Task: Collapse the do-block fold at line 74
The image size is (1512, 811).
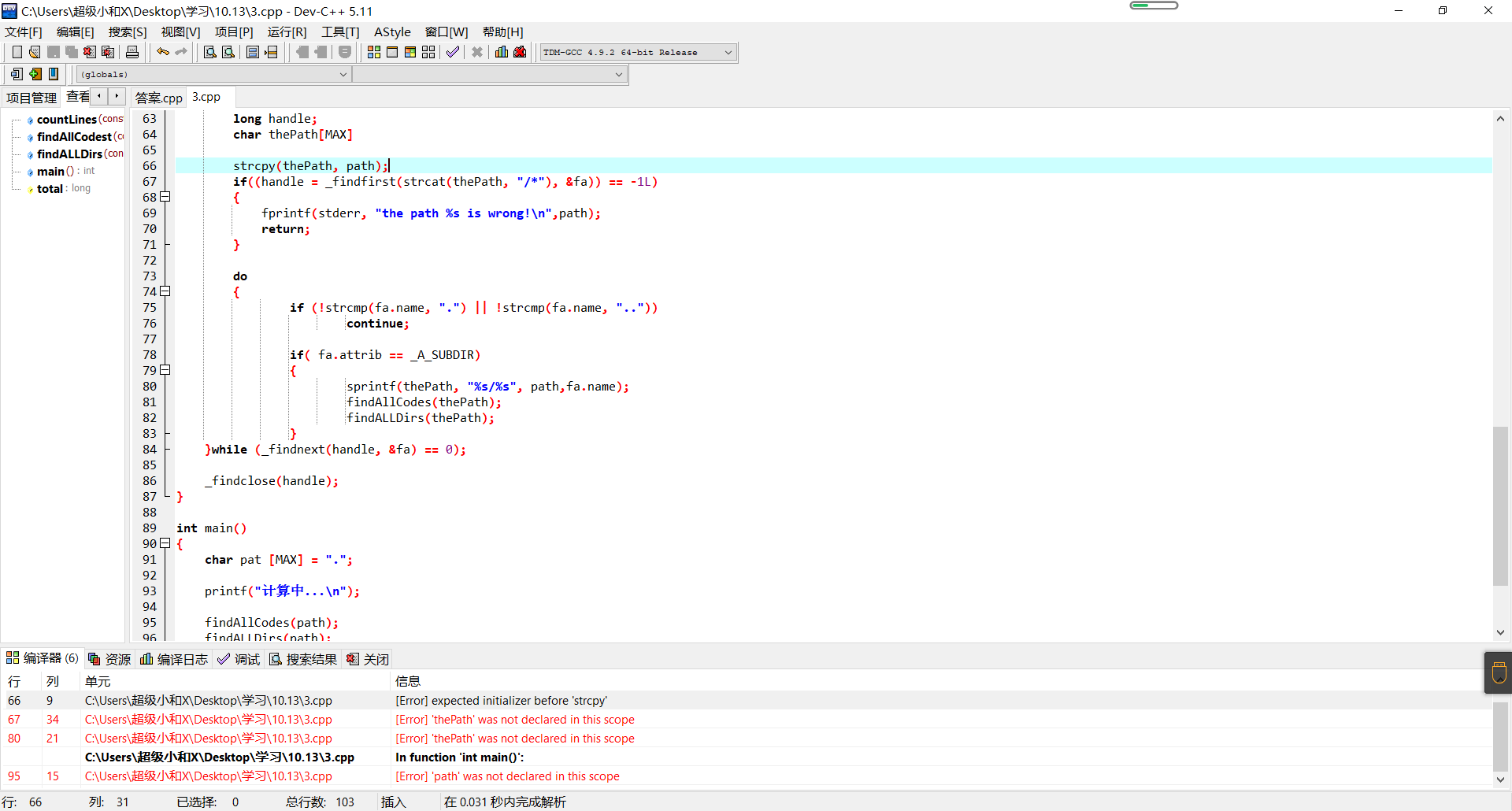Action: 165,291
